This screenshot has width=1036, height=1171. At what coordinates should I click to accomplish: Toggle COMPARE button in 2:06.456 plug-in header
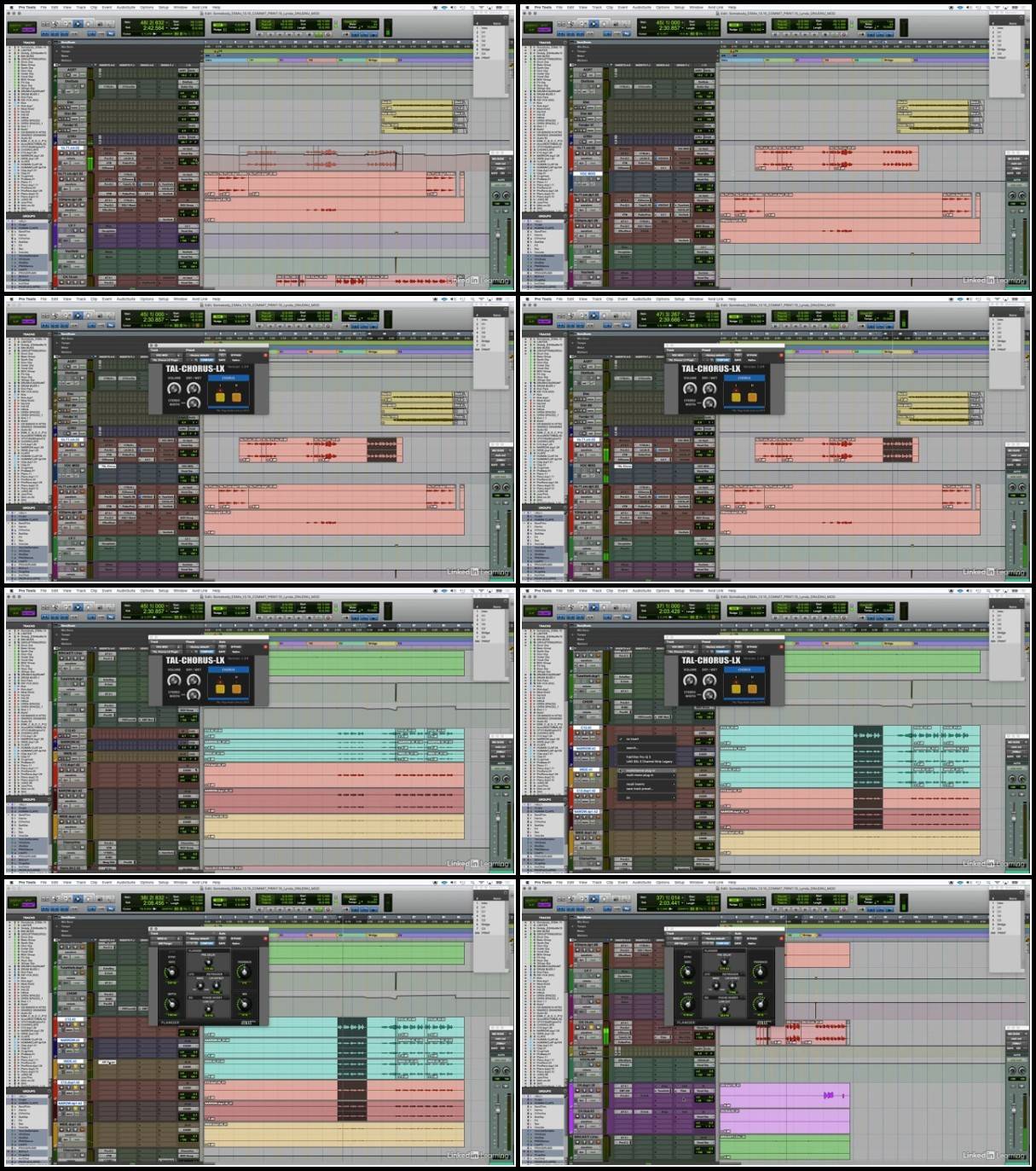click(x=205, y=943)
